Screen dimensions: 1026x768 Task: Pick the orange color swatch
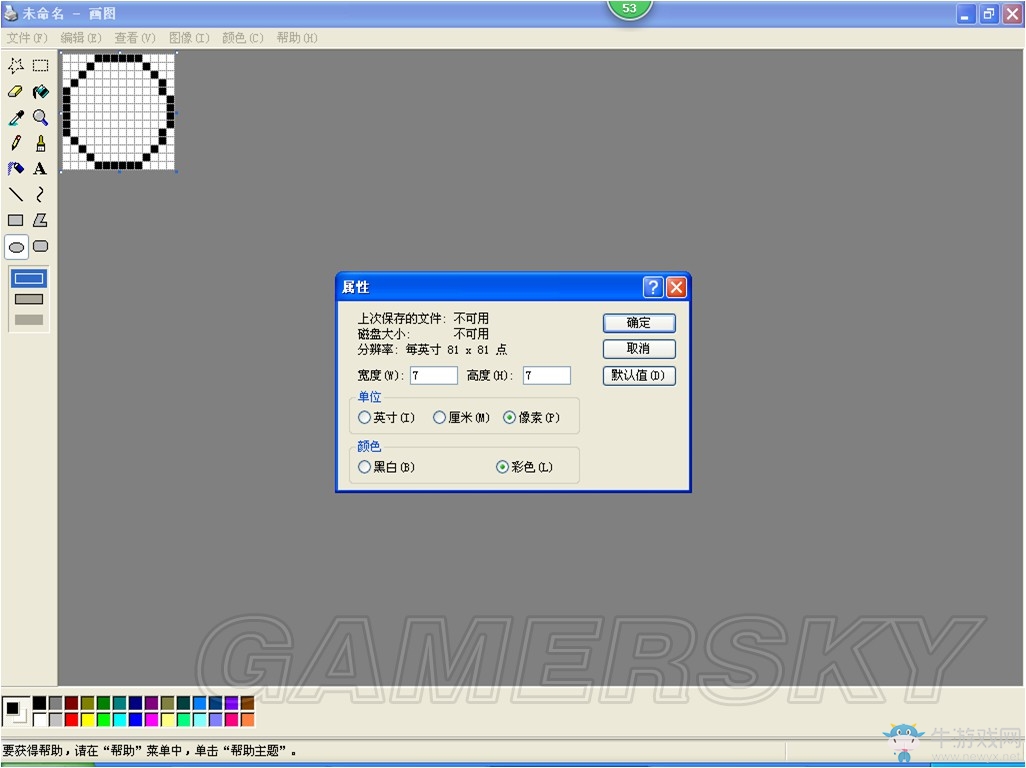pos(247,720)
